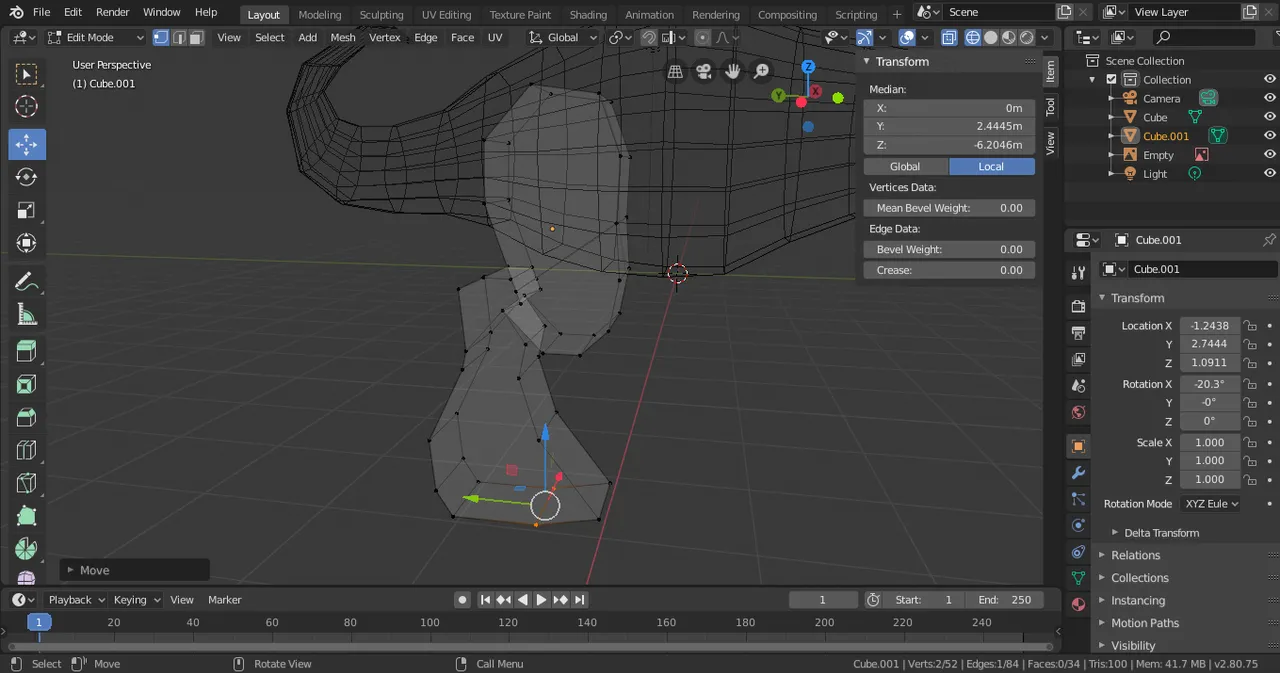Activate the Rotate tool

[x=27, y=177]
